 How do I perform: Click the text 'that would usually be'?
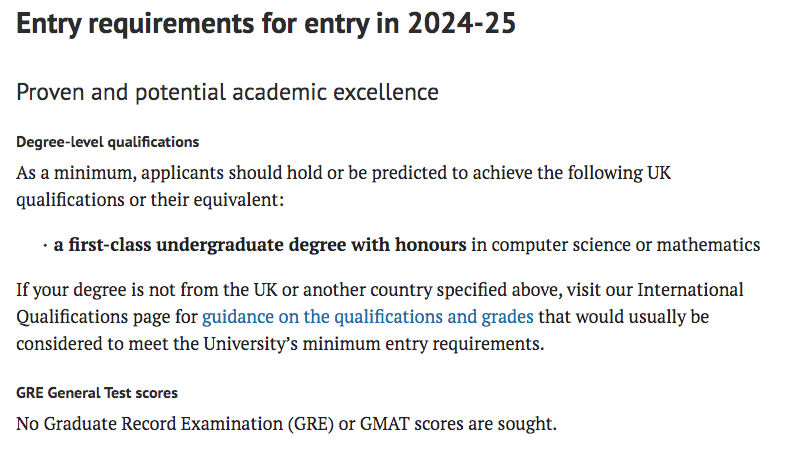(x=624, y=317)
